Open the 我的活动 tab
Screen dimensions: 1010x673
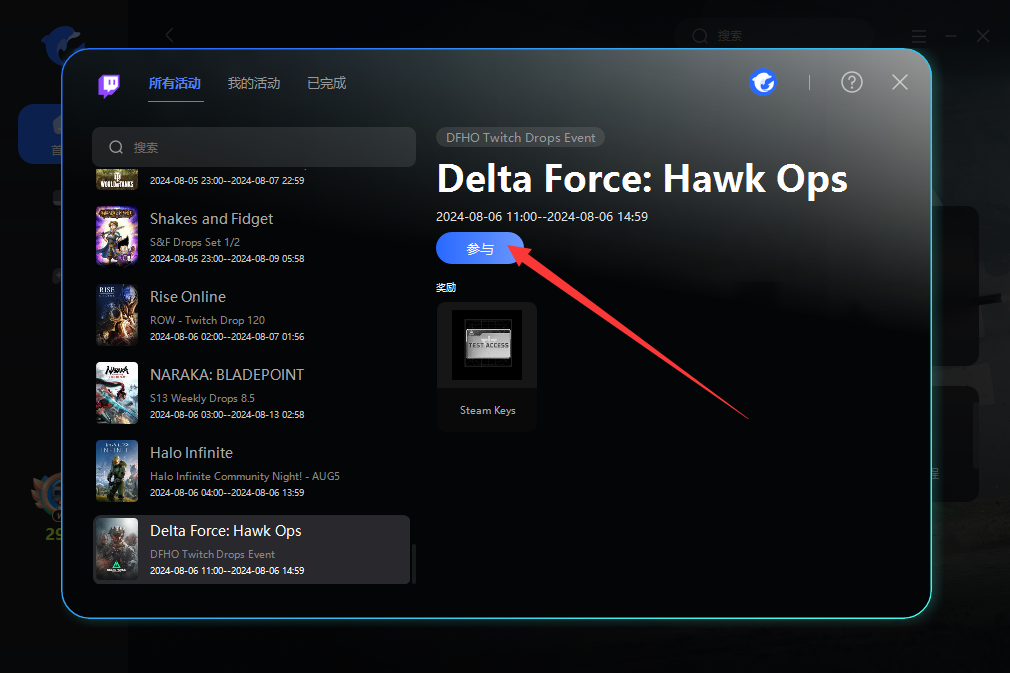(x=253, y=84)
